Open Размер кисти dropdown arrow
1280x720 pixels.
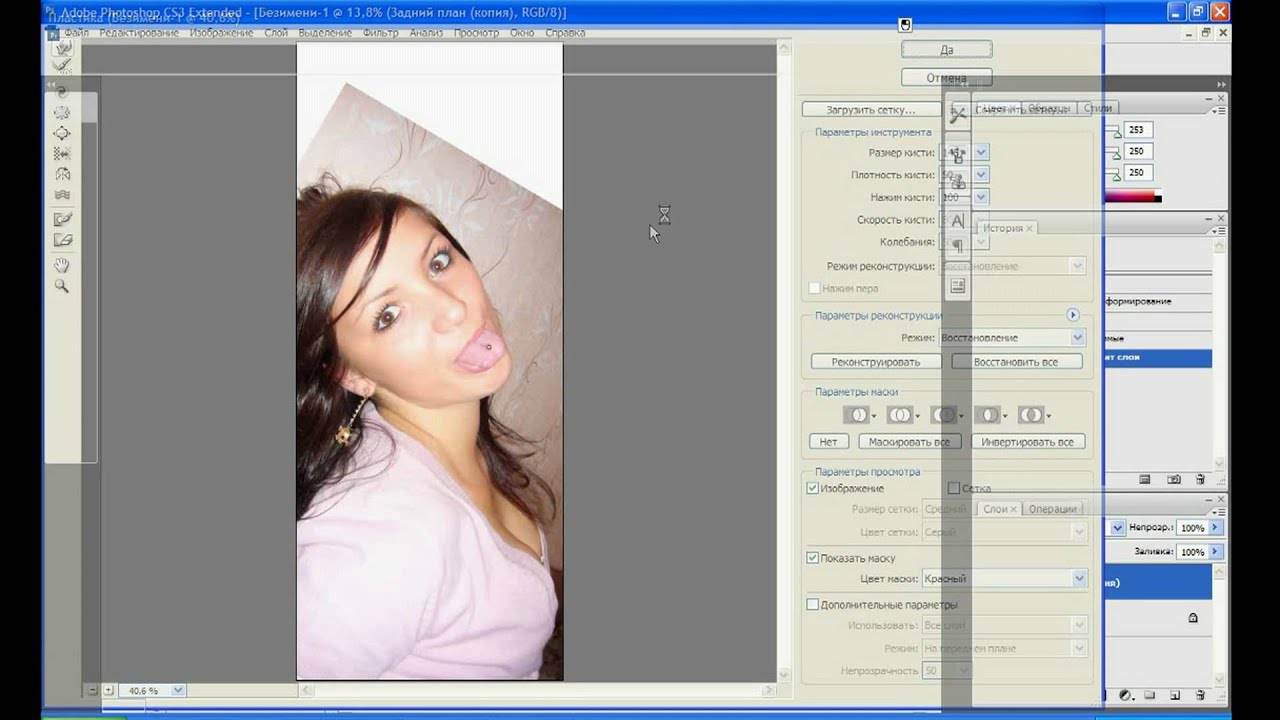click(x=981, y=152)
